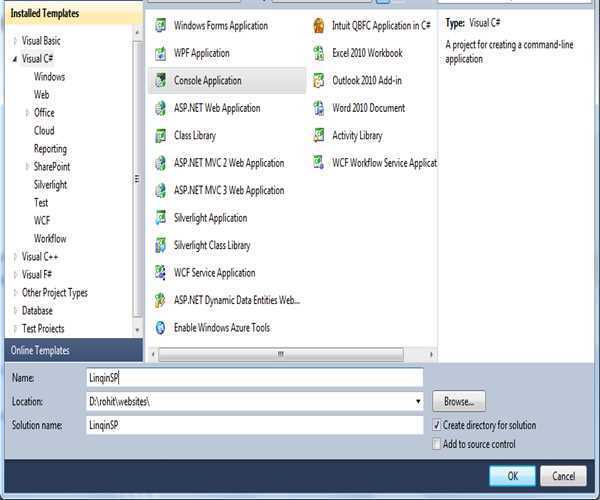Viewport: 600px width, 500px height.
Task: Click the horizontal scrollbar thumb in templates list
Action: 281,354
